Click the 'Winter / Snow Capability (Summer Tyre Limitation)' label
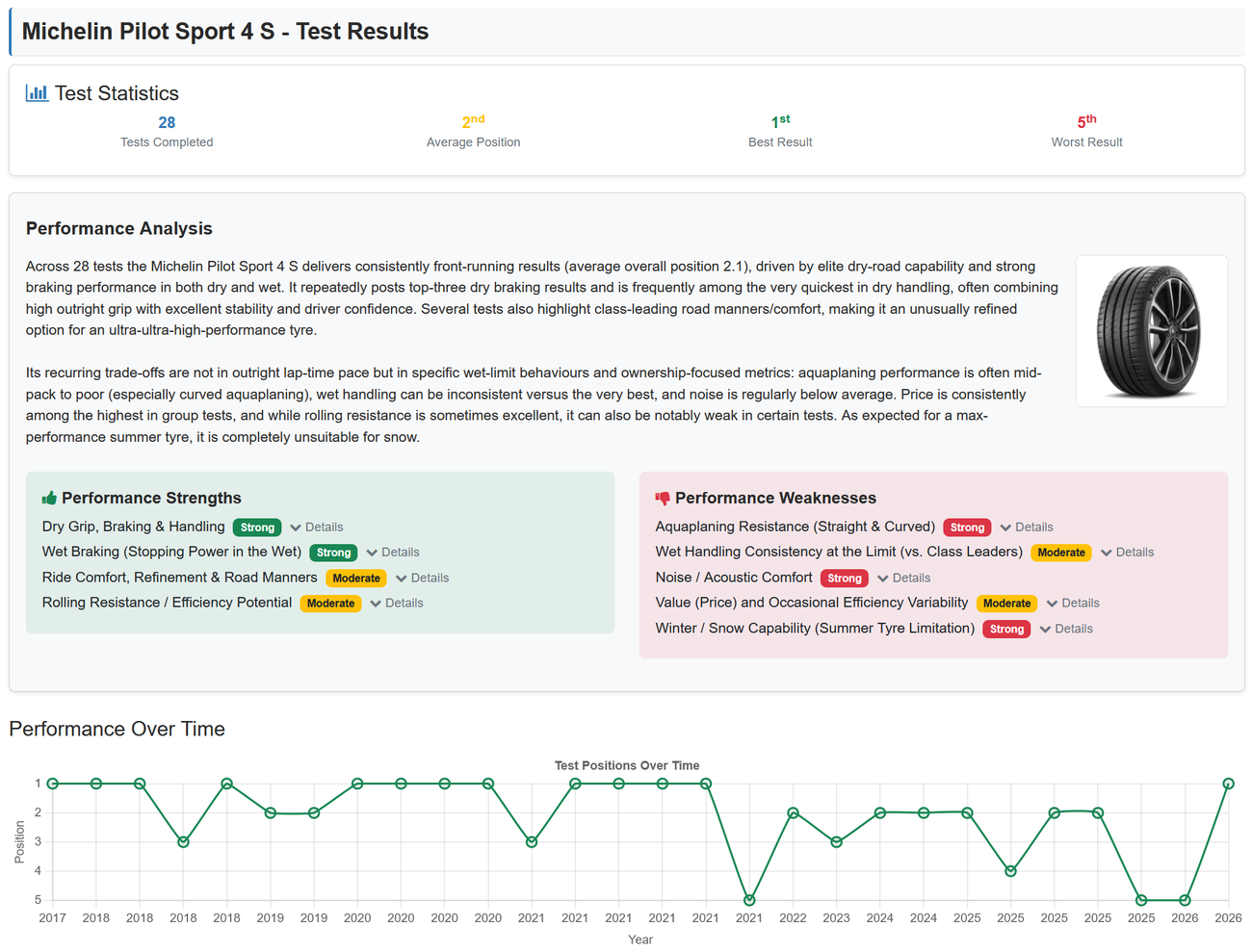Viewport: 1252px width, 952px height. tap(815, 630)
